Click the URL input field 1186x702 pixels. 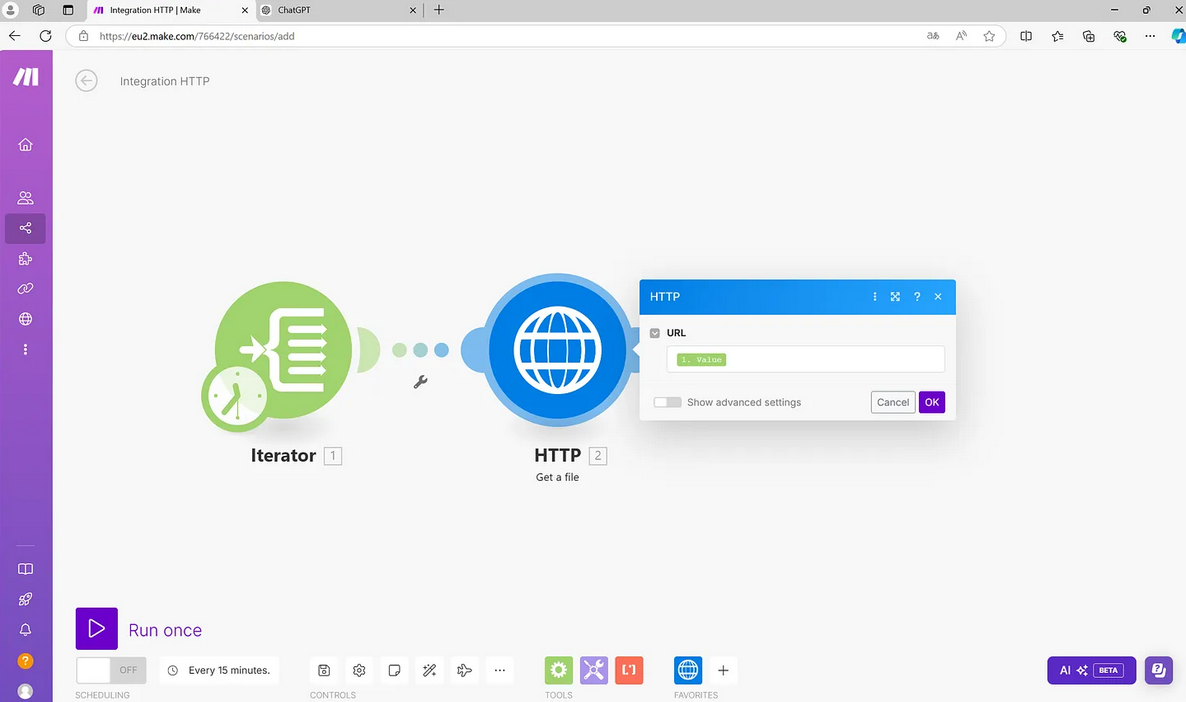pos(806,359)
